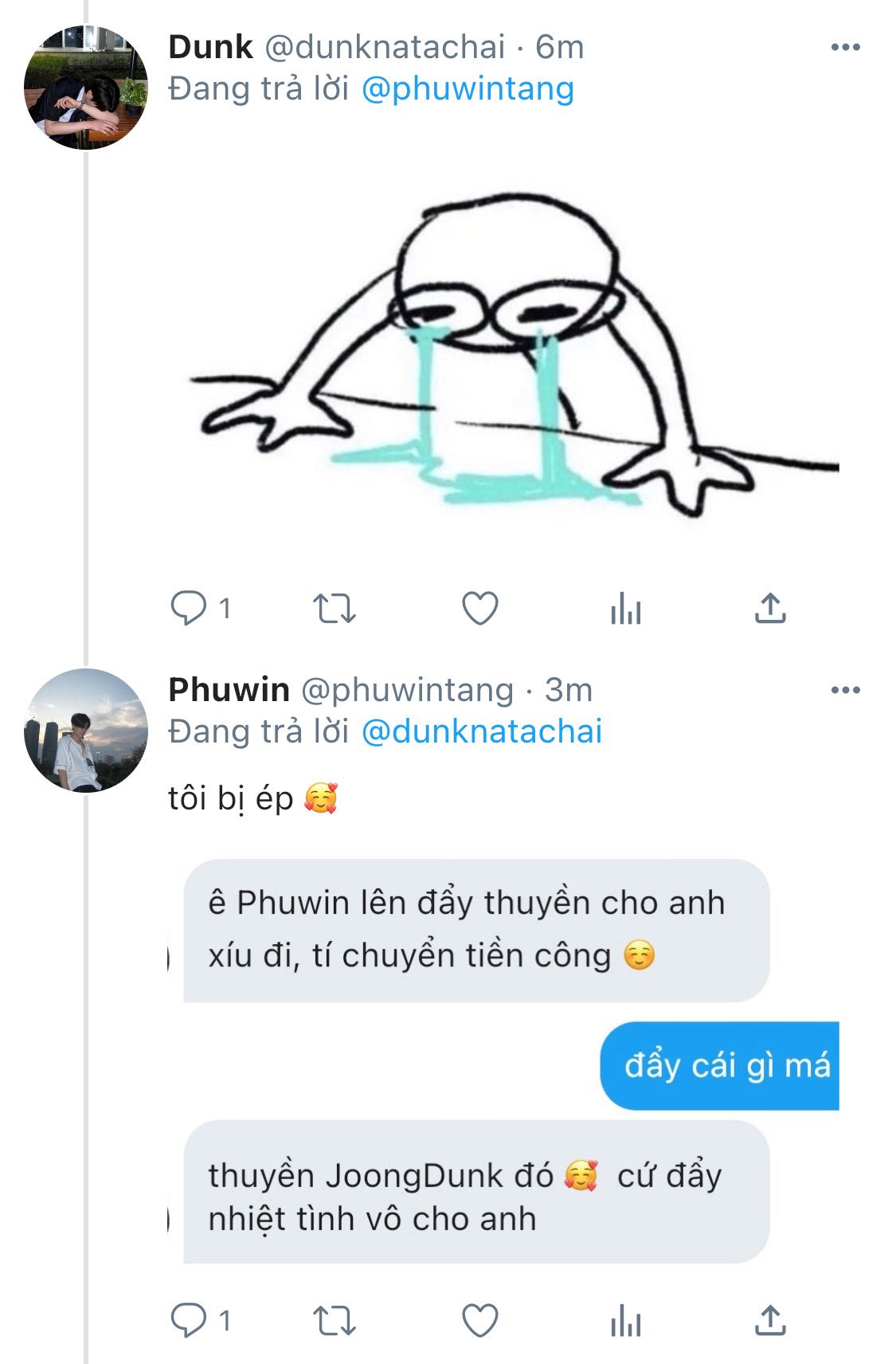
Task: Reply to Dunk's crying meme tweet
Action: coord(189,609)
